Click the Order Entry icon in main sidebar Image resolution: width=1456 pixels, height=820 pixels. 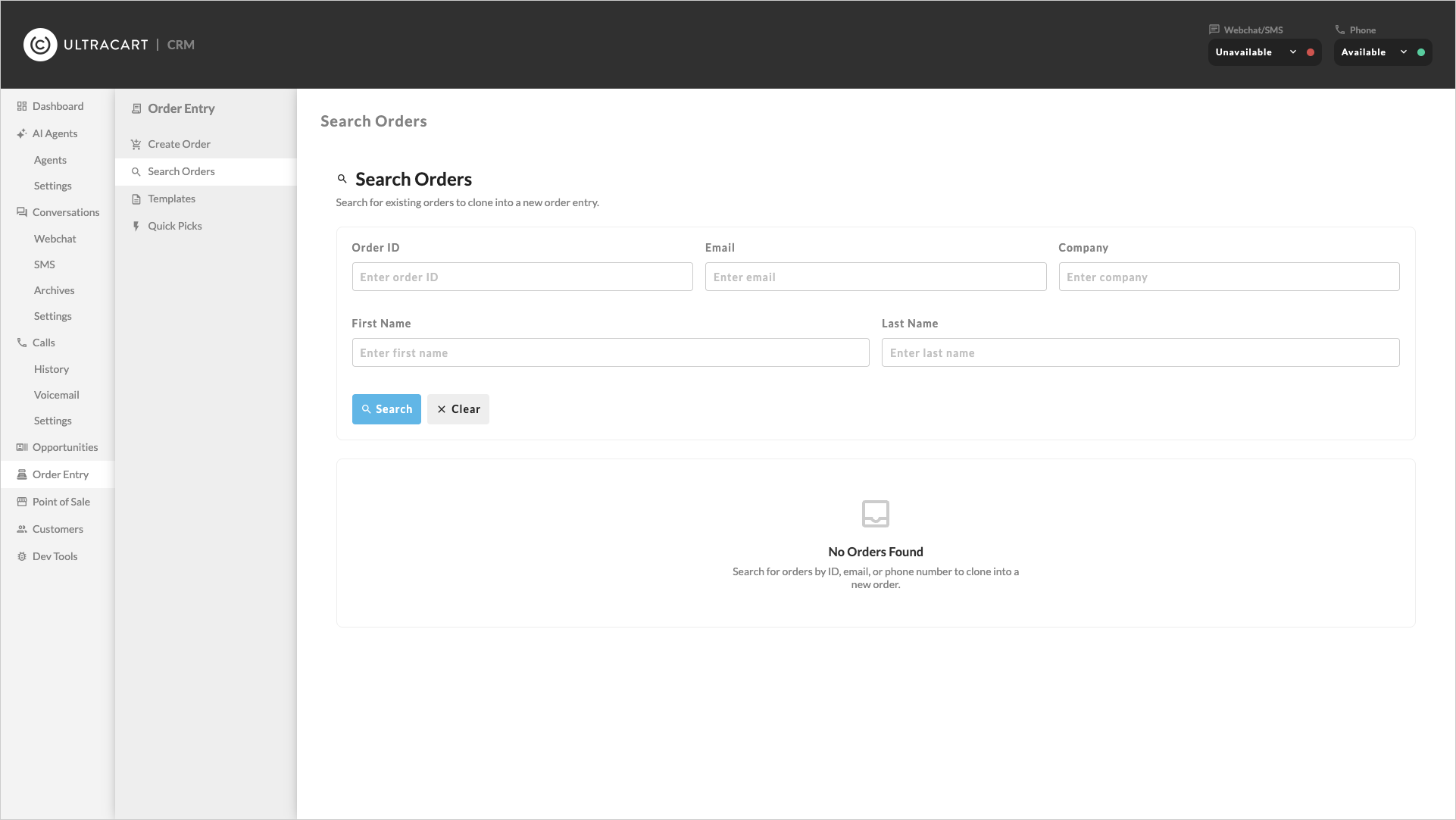[x=22, y=474]
